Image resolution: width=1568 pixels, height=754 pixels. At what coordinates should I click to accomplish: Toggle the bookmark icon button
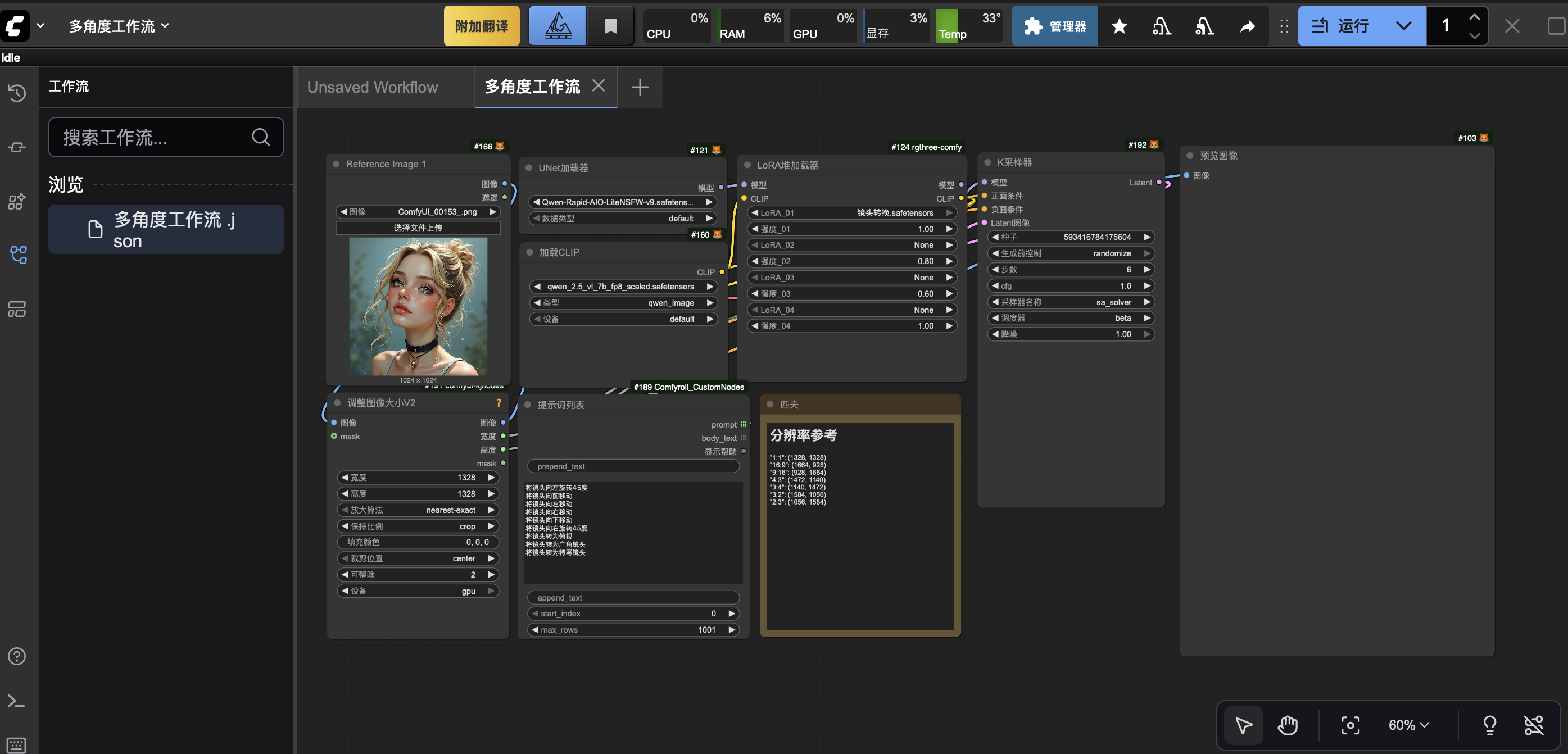coord(610,26)
